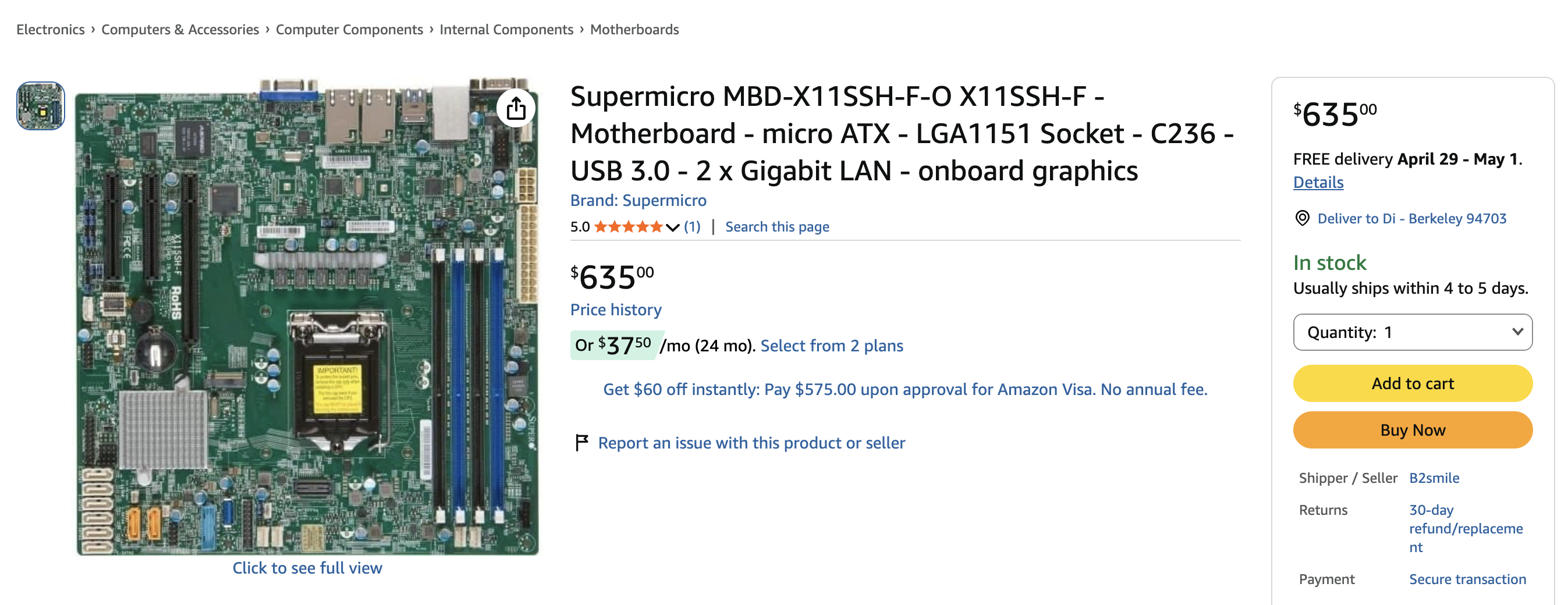Open the Quantity dropdown
Viewport: 1568px width, 605px height.
[x=1412, y=332]
